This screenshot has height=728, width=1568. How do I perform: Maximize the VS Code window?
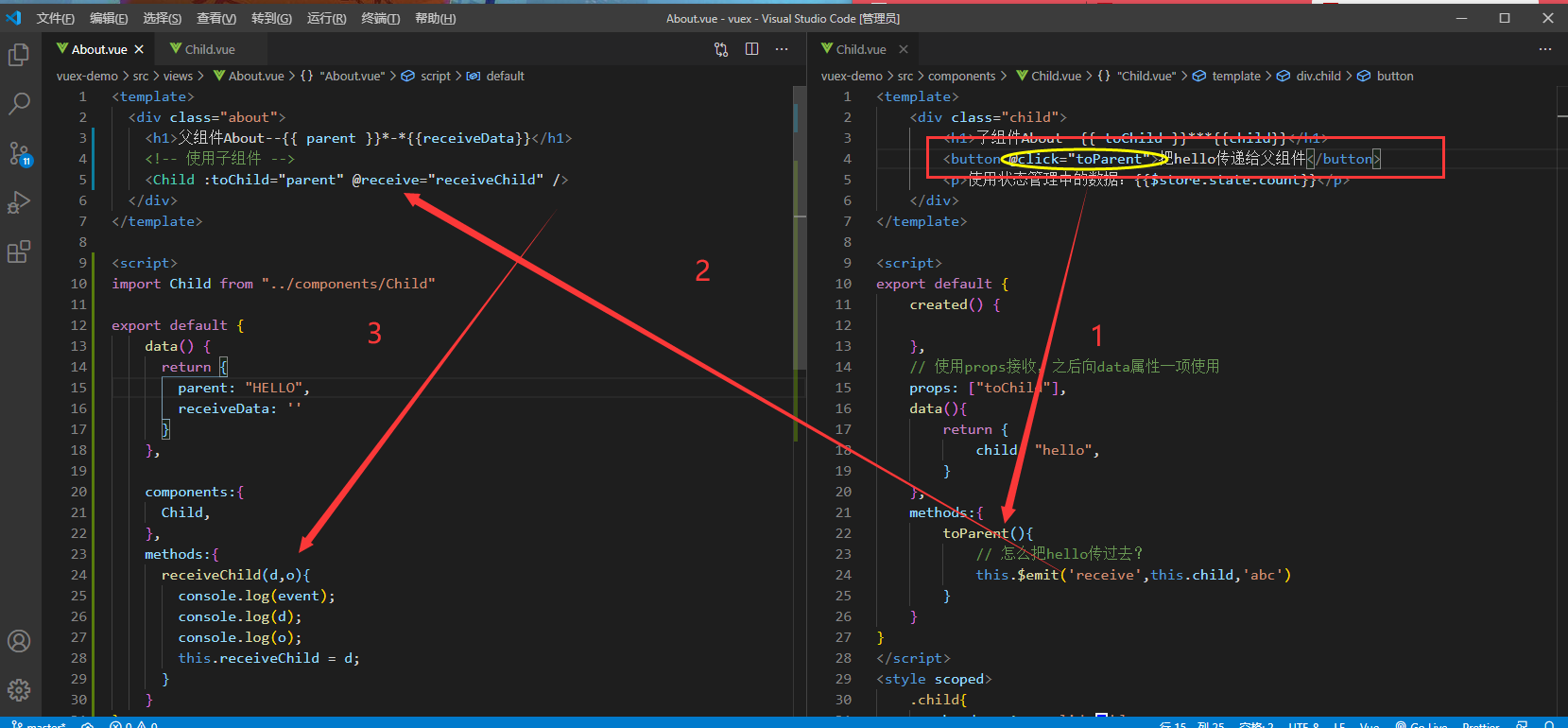click(x=1505, y=18)
